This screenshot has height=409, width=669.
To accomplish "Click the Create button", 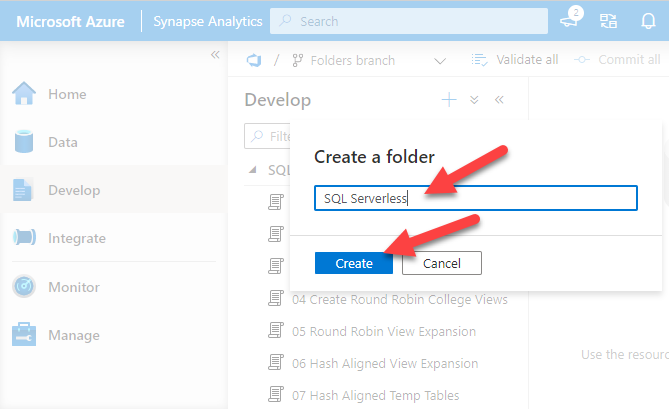I will pos(354,263).
